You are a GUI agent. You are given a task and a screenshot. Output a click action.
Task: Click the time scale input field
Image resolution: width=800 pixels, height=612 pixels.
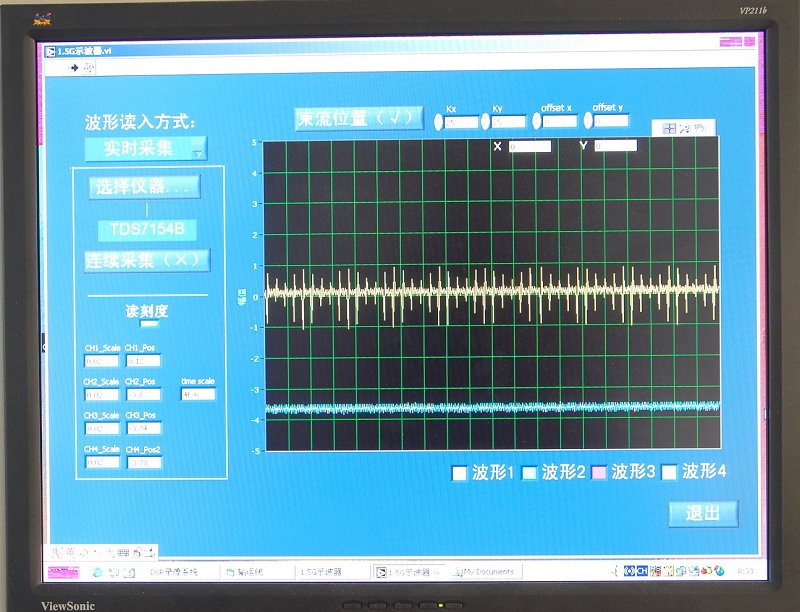(x=198, y=394)
